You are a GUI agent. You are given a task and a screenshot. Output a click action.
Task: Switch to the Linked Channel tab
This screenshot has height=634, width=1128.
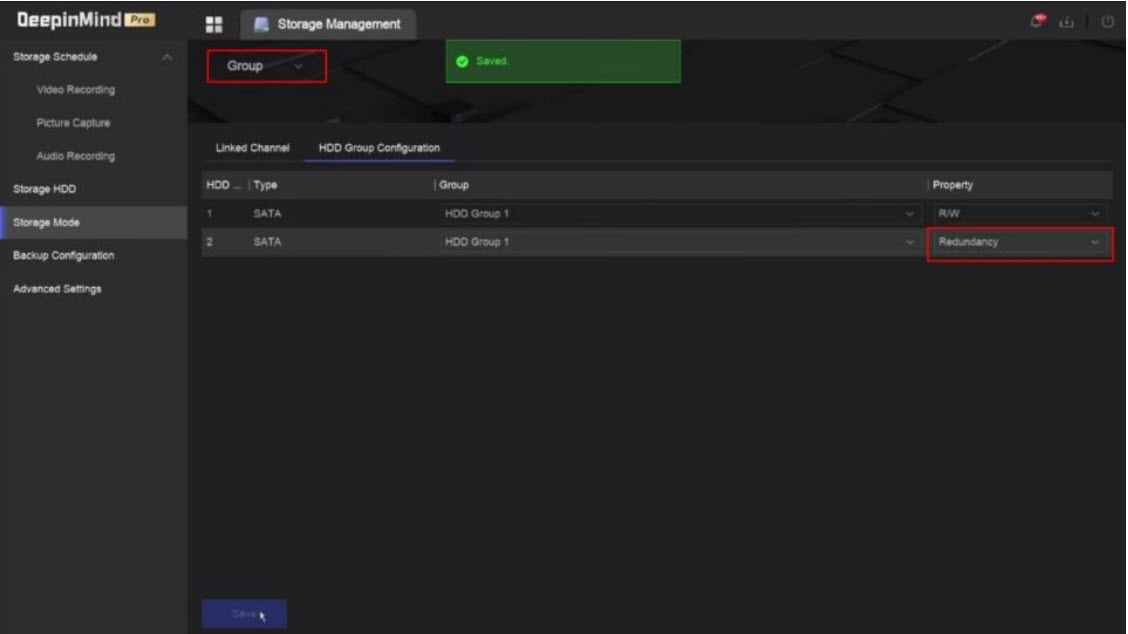pos(253,148)
